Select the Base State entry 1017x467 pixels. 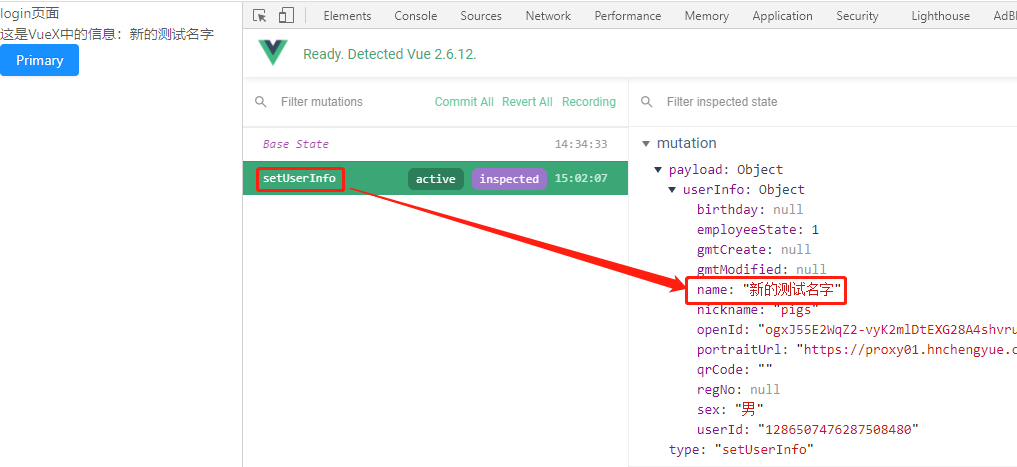coord(435,144)
